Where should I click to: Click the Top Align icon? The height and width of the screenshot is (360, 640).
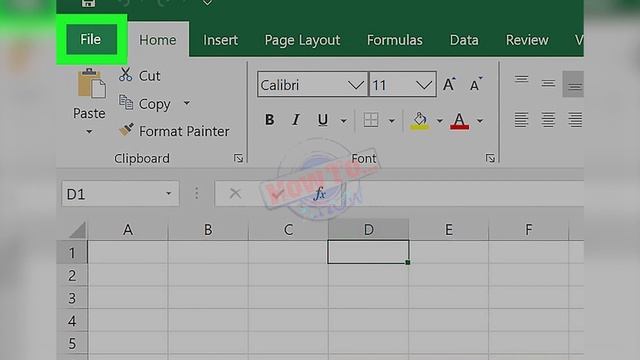[521, 80]
